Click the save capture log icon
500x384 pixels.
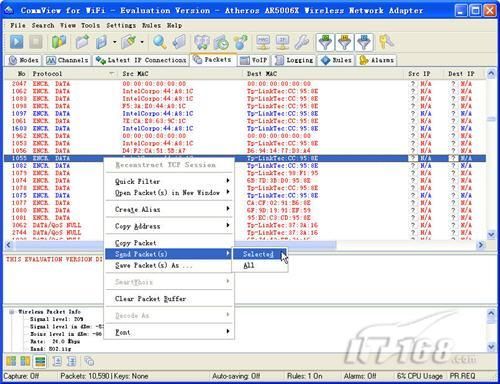tap(102, 42)
